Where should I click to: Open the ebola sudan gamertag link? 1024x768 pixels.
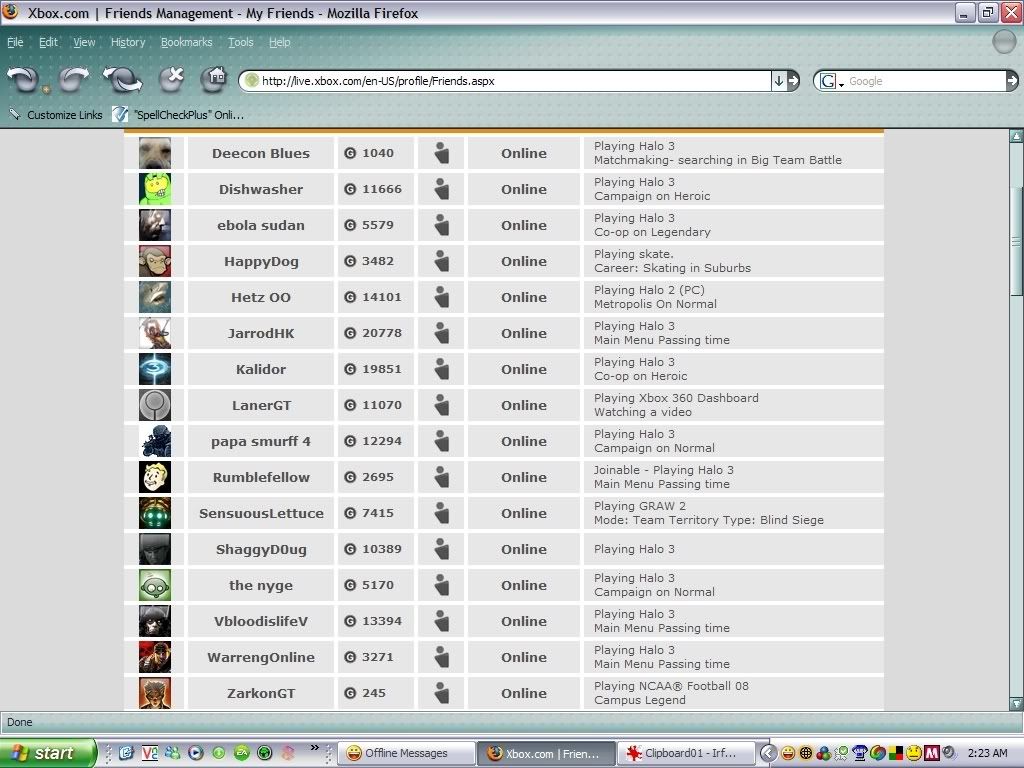pos(261,225)
